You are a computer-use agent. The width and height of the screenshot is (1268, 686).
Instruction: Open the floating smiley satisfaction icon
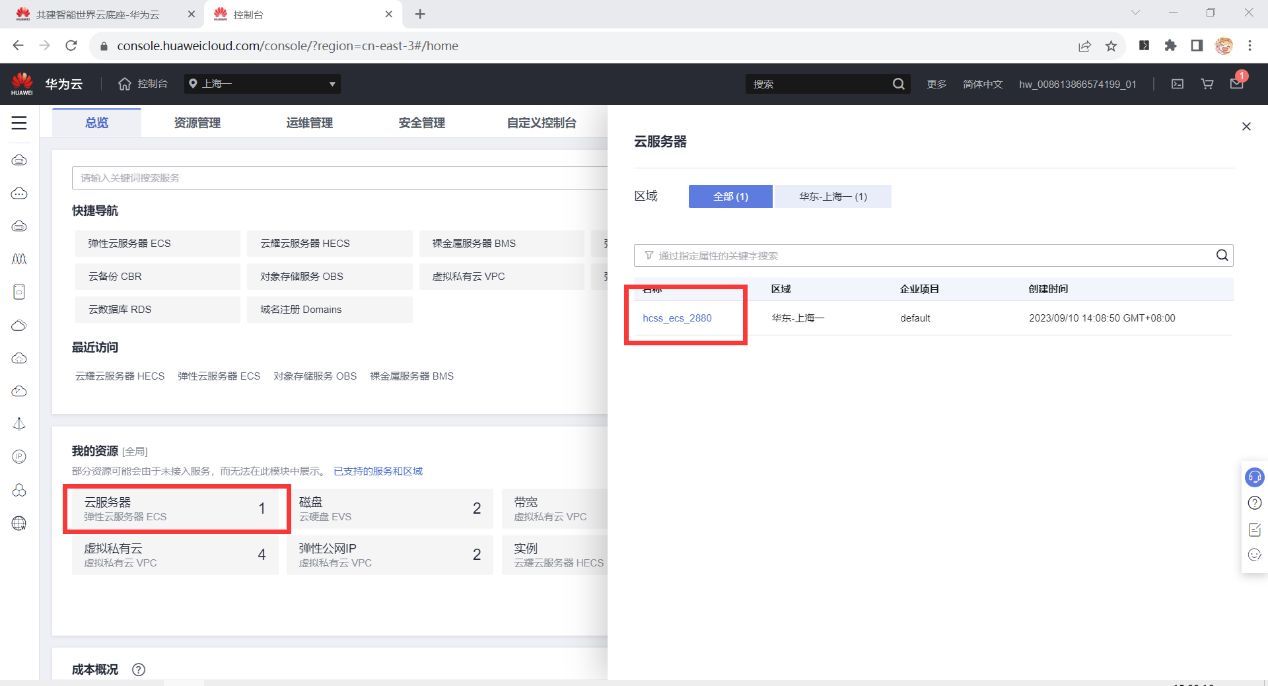click(1254, 555)
